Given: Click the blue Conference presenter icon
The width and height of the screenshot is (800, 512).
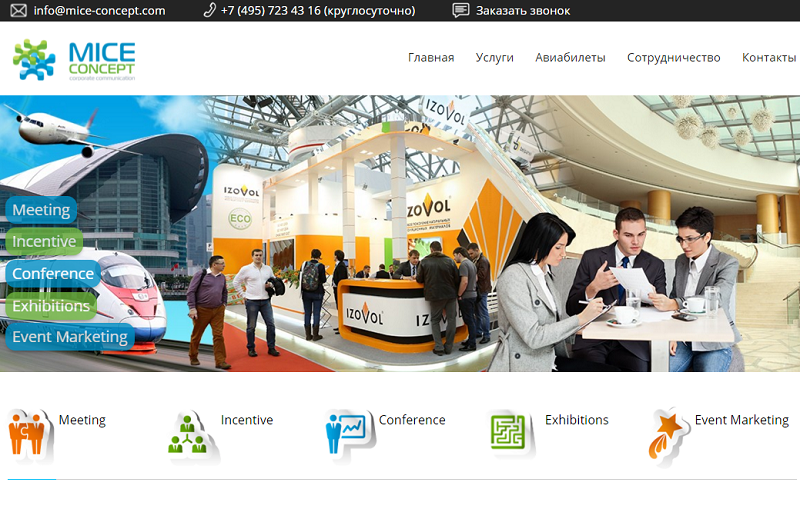Looking at the screenshot, I should point(349,435).
